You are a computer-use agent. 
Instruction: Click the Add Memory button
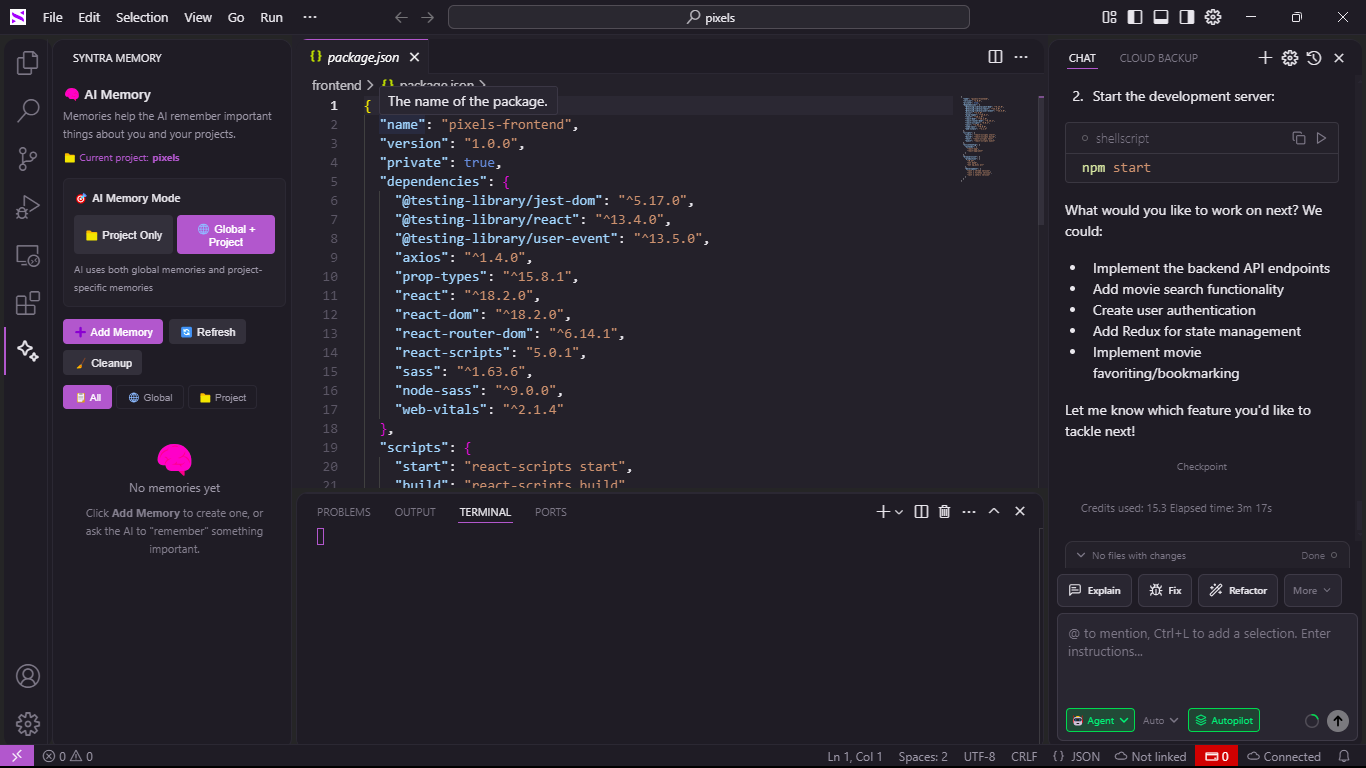point(113,332)
